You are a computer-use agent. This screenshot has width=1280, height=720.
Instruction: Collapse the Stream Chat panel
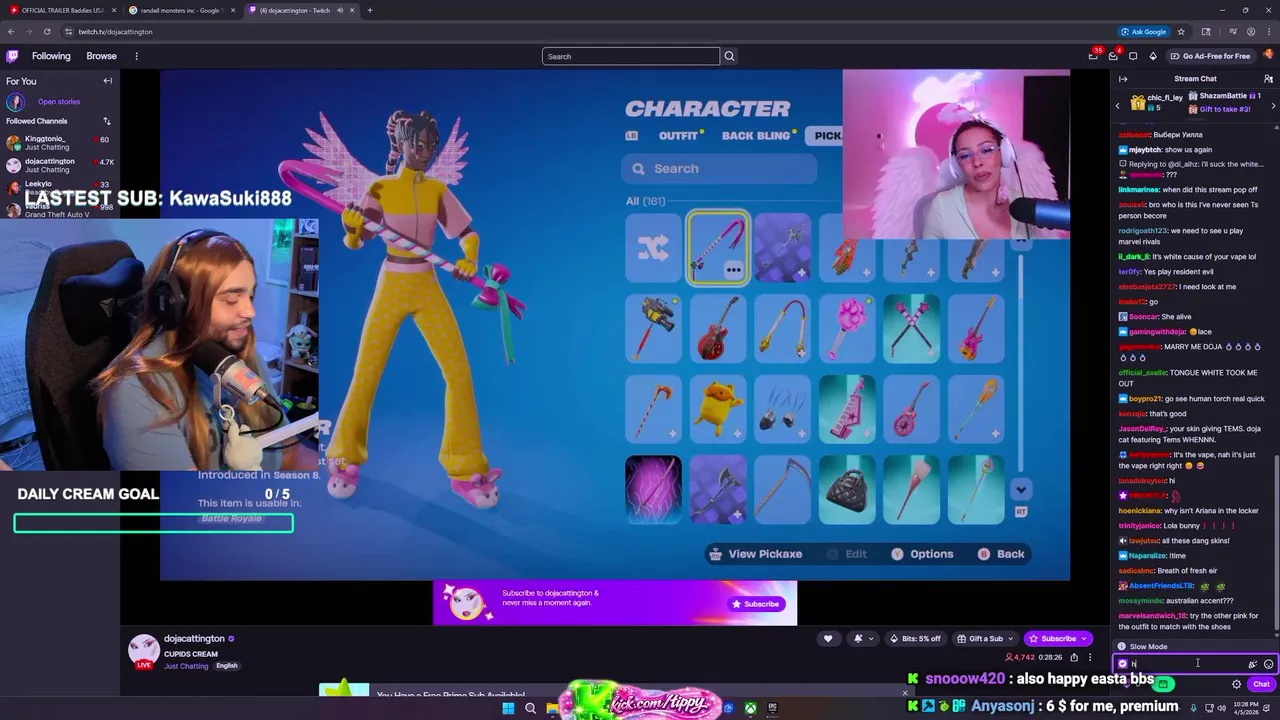pos(1123,79)
